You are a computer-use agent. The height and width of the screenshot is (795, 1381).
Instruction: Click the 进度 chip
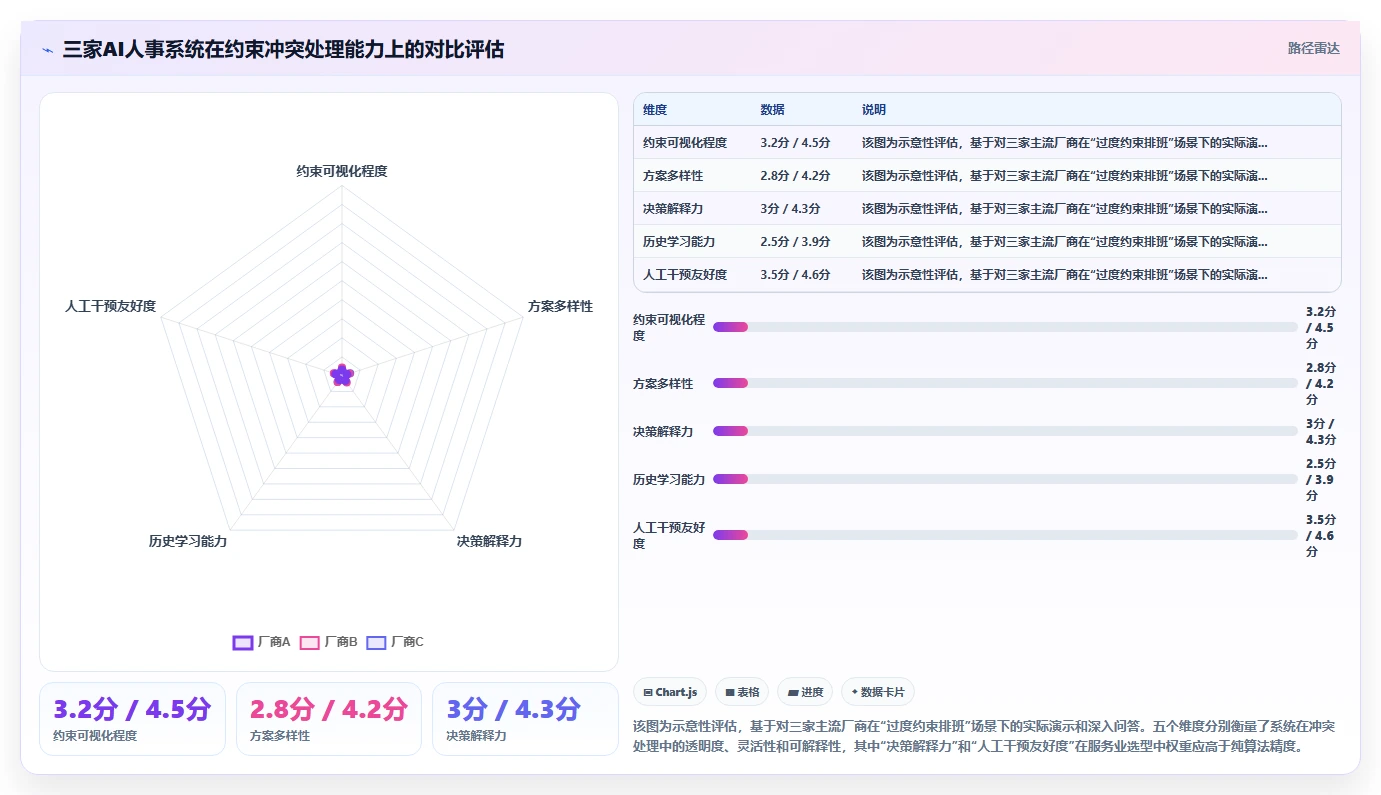coord(805,692)
